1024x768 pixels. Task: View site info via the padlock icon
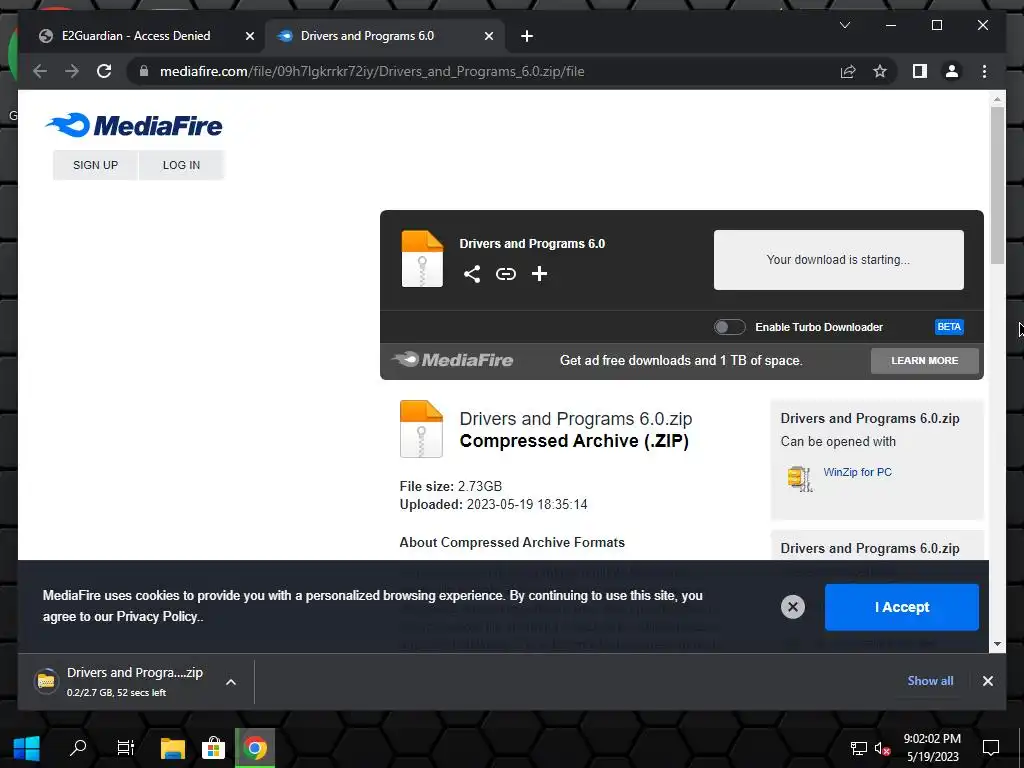(x=144, y=71)
